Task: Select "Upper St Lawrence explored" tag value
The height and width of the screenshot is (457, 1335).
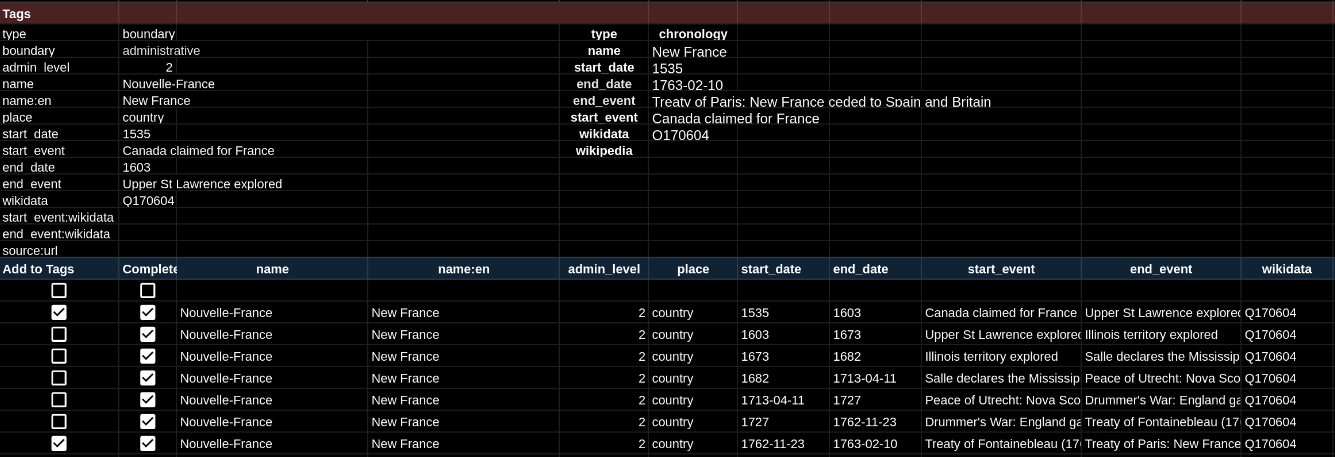Action: point(202,184)
